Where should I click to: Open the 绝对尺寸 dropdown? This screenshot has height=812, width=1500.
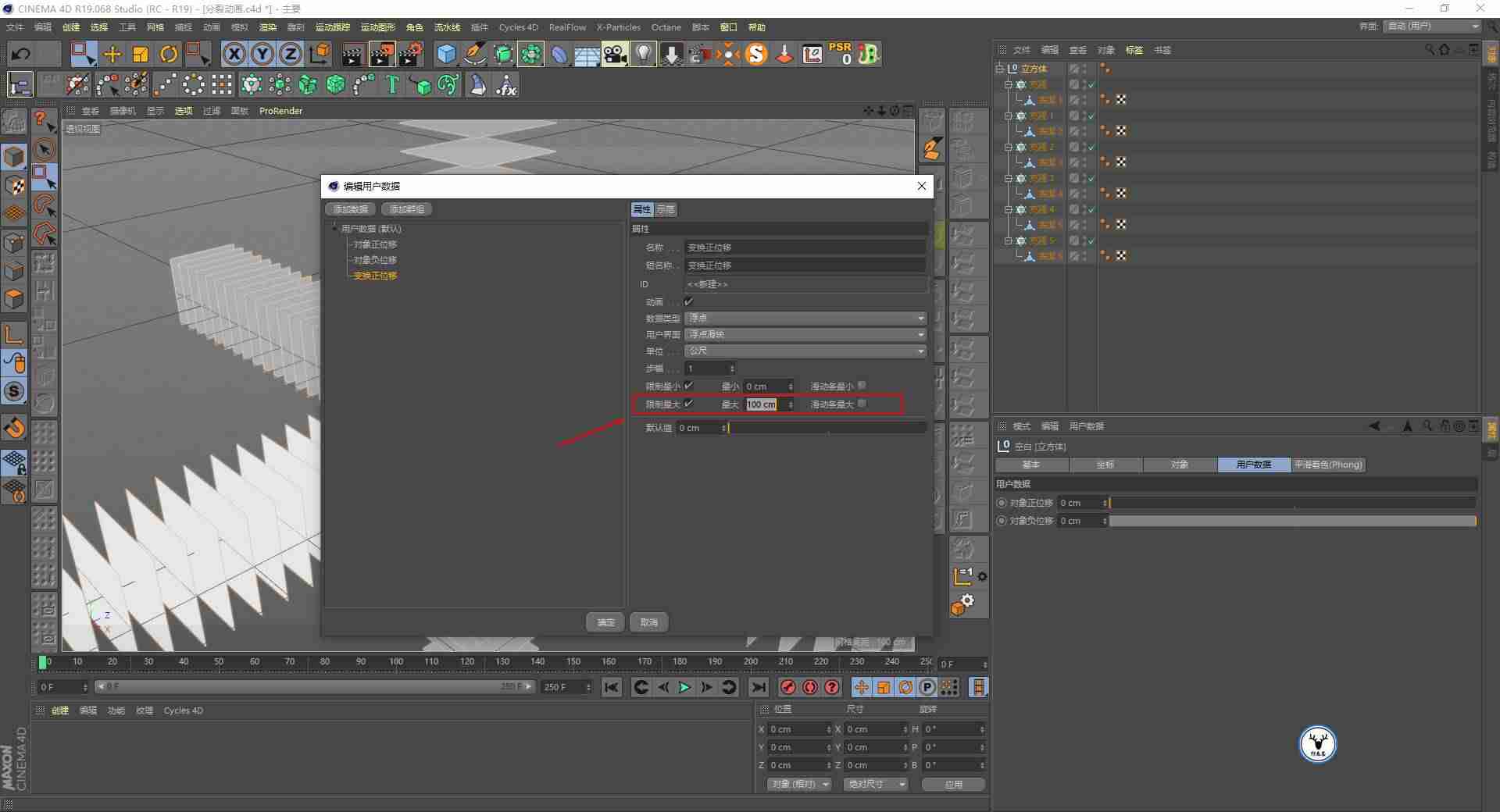(x=875, y=784)
